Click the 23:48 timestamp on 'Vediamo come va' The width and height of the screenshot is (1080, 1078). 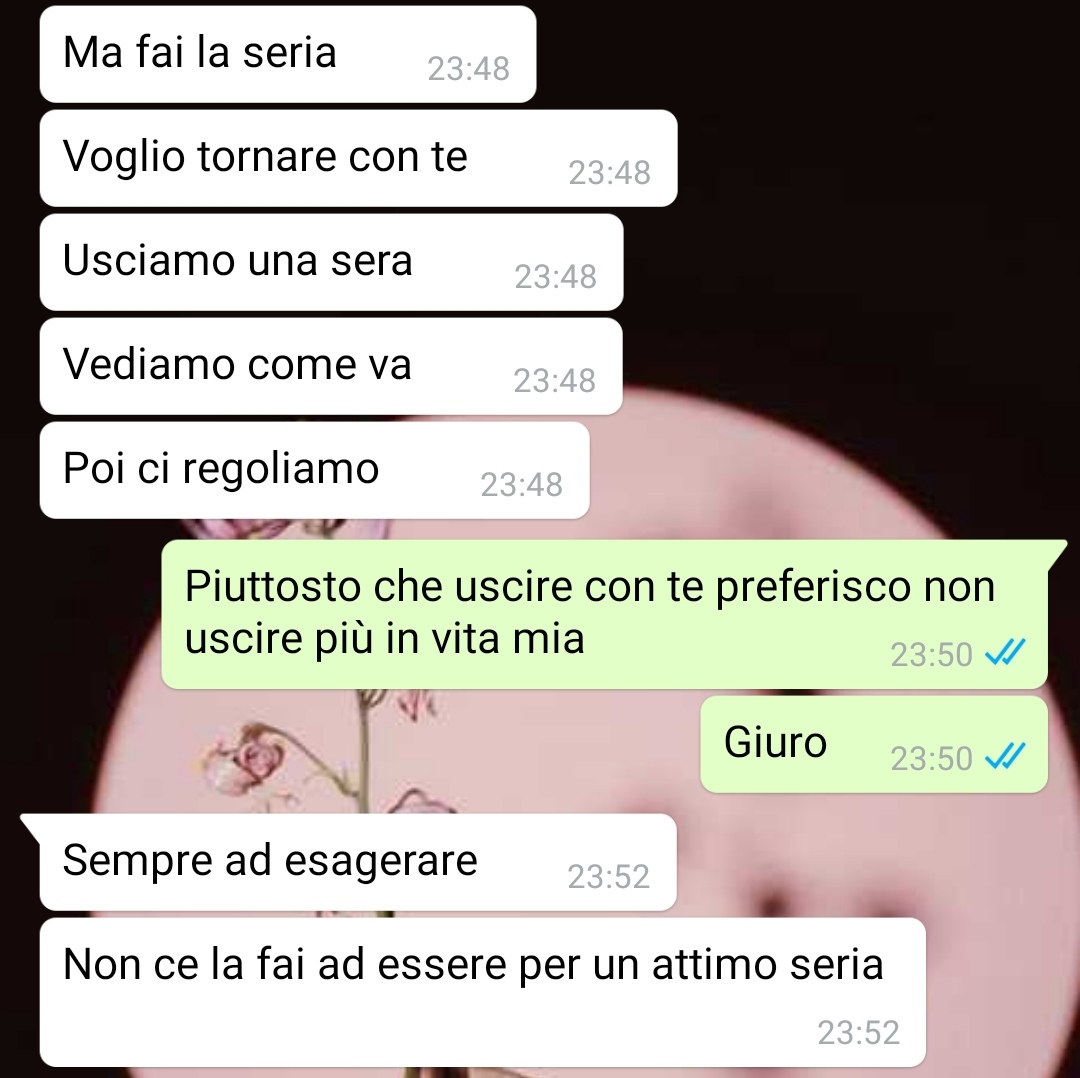tap(554, 380)
